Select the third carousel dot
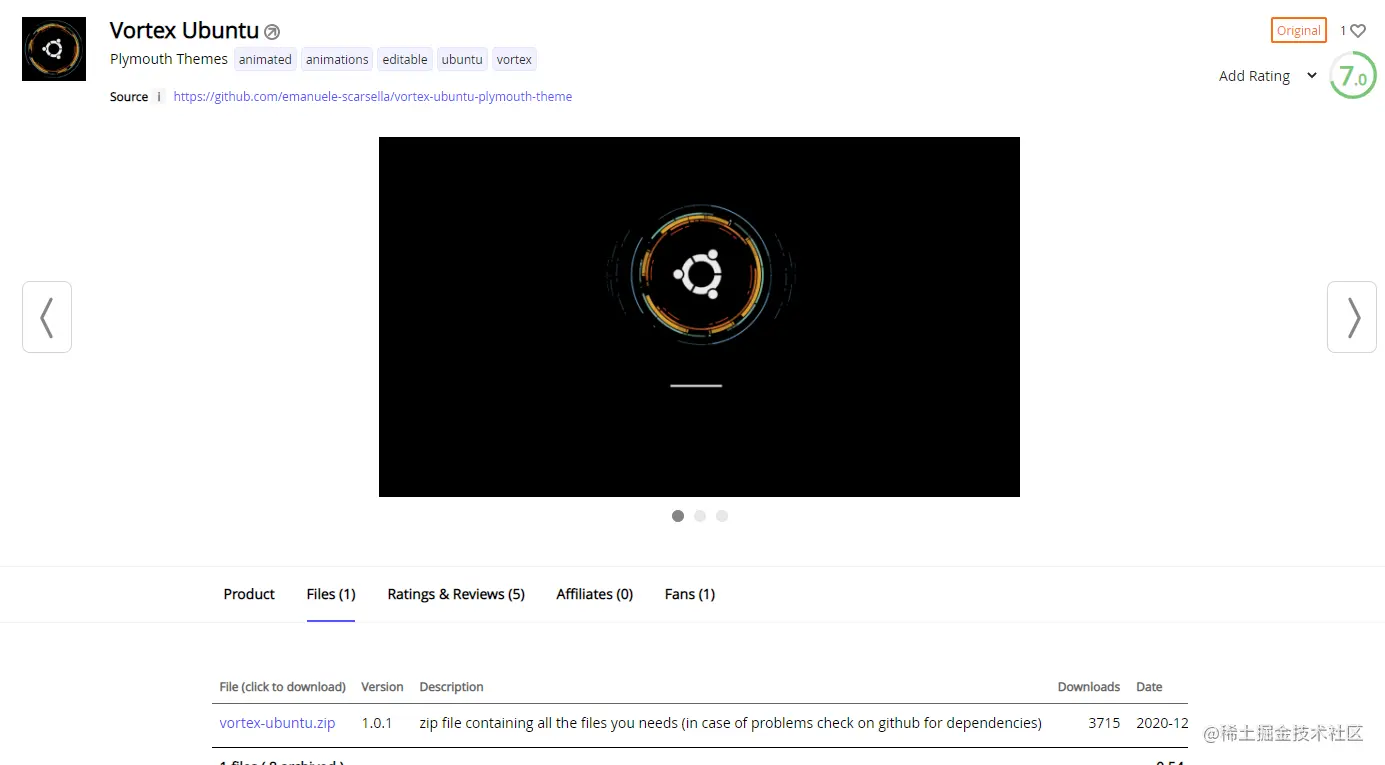The image size is (1385, 765). tap(722, 516)
